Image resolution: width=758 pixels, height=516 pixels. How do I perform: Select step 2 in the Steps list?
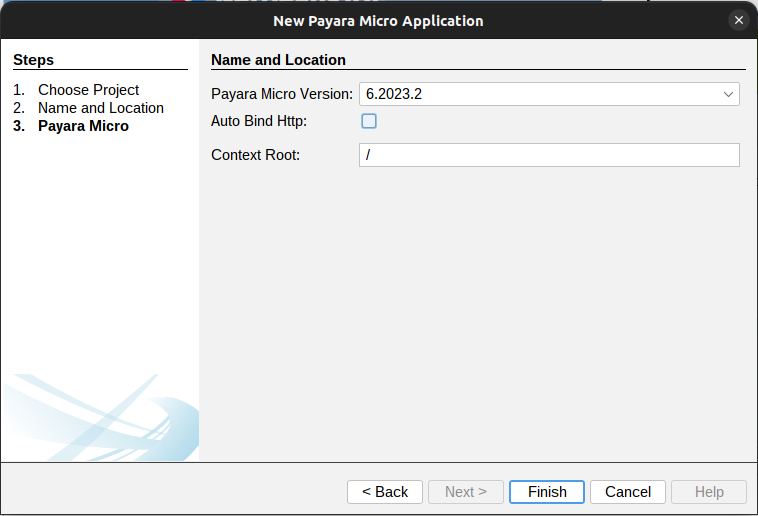click(x=100, y=108)
